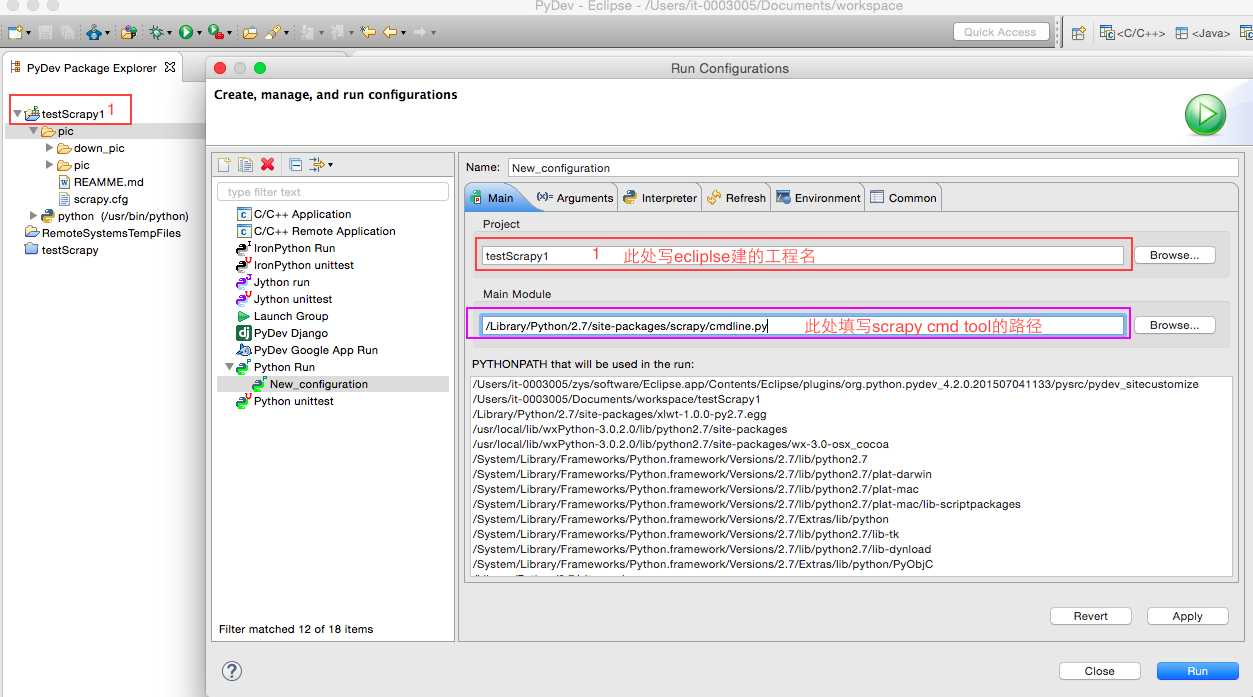
Task: Expand the python interpreter node
Action: tap(34, 215)
